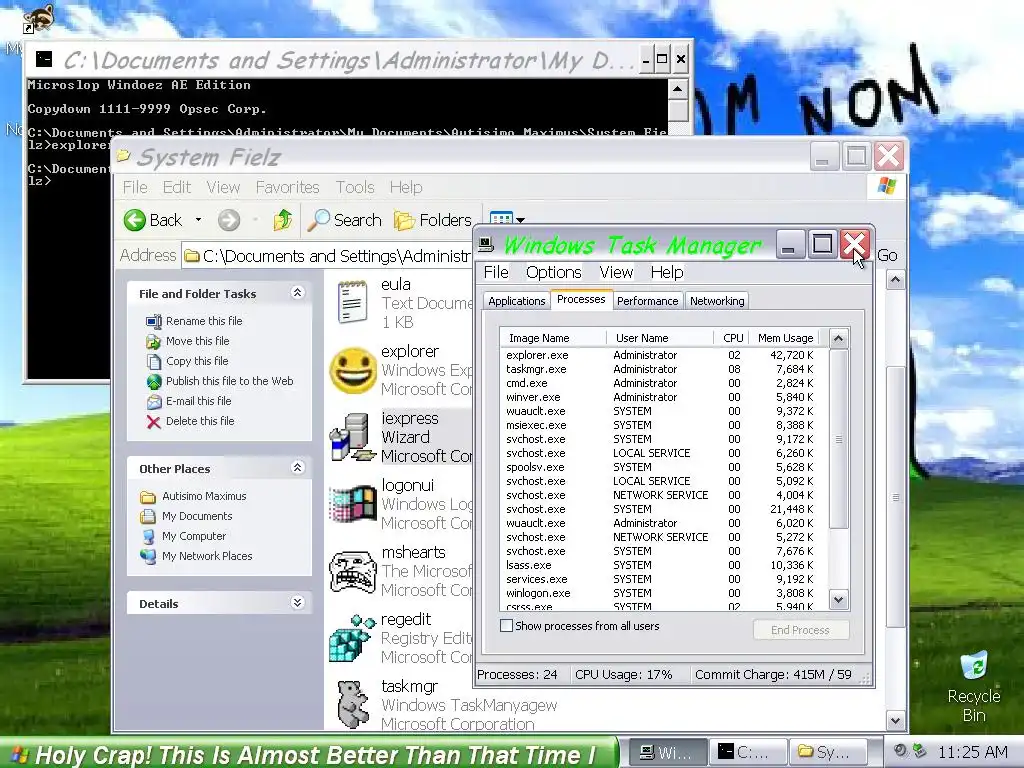This screenshot has height=768, width=1024.
Task: Click the Move this file icon
Action: pos(153,342)
